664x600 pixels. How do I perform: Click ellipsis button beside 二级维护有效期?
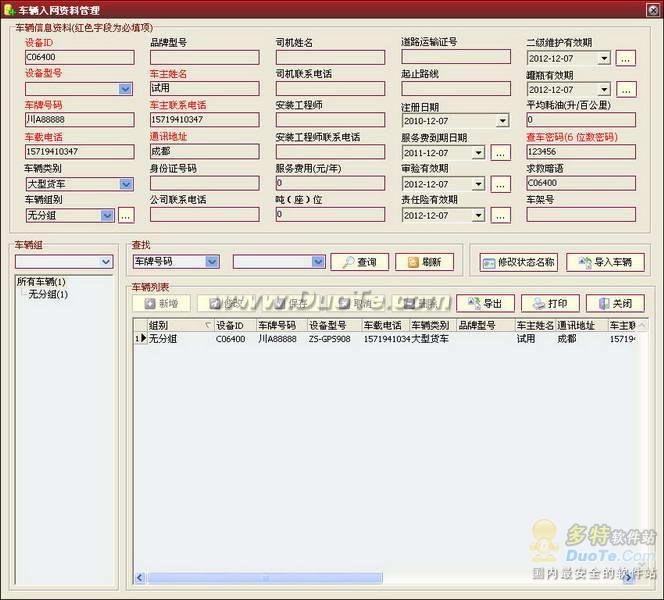(625, 58)
